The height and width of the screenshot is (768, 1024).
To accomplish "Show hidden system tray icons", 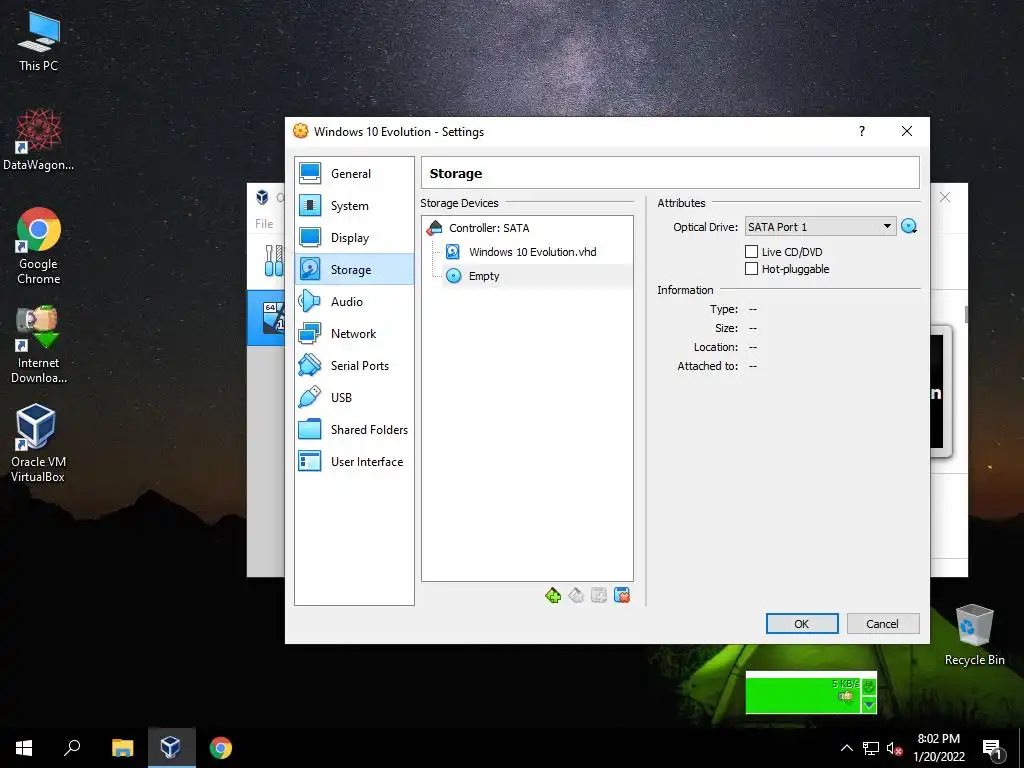I will (x=846, y=748).
